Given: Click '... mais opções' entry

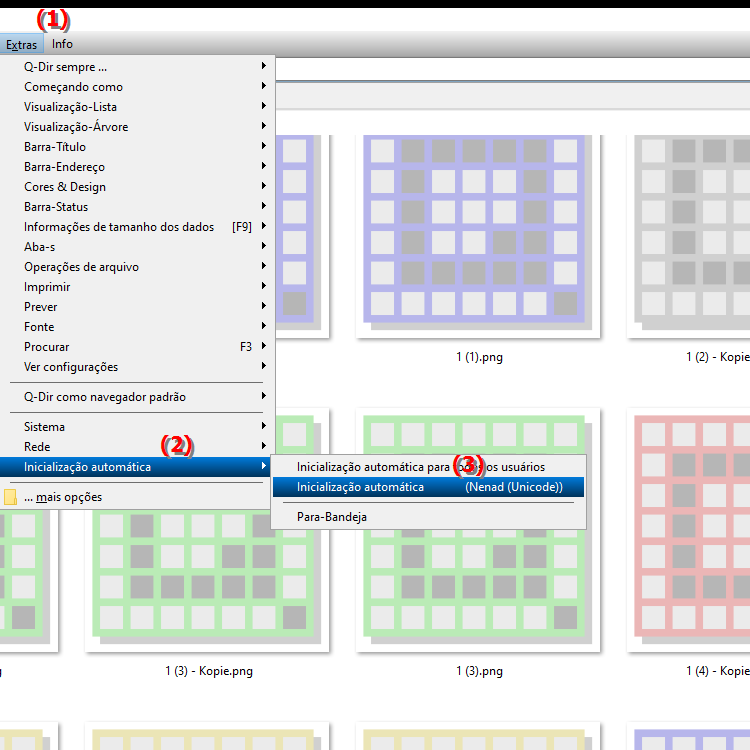Looking at the screenshot, I should [135, 497].
